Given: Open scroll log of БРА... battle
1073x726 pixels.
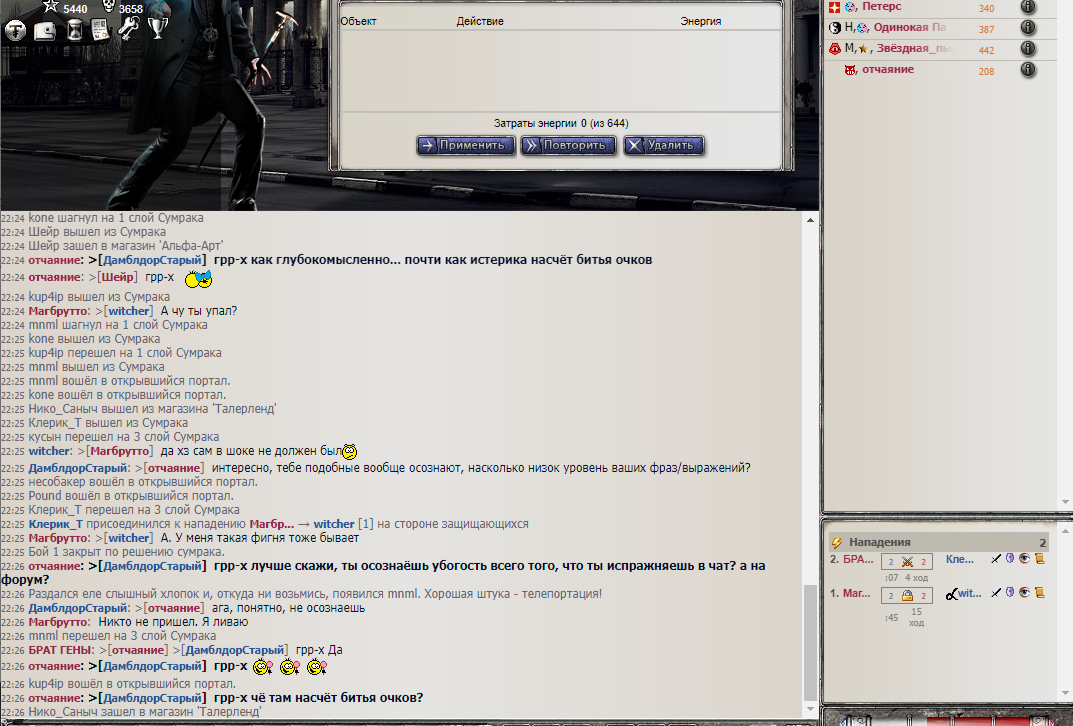Looking at the screenshot, I should pos(1040,558).
